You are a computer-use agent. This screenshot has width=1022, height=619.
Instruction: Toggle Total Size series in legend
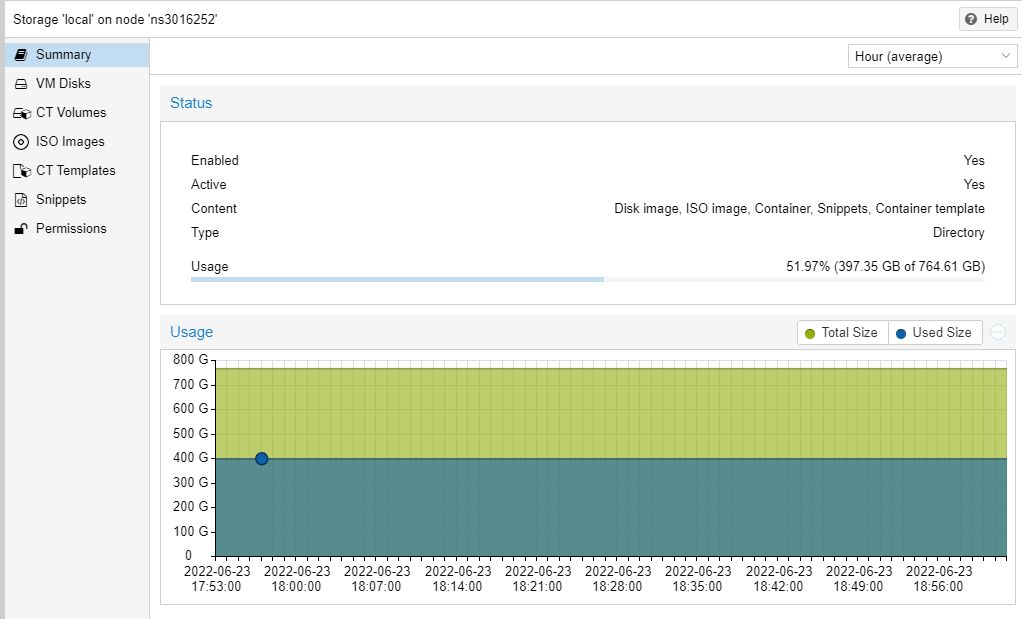841,333
